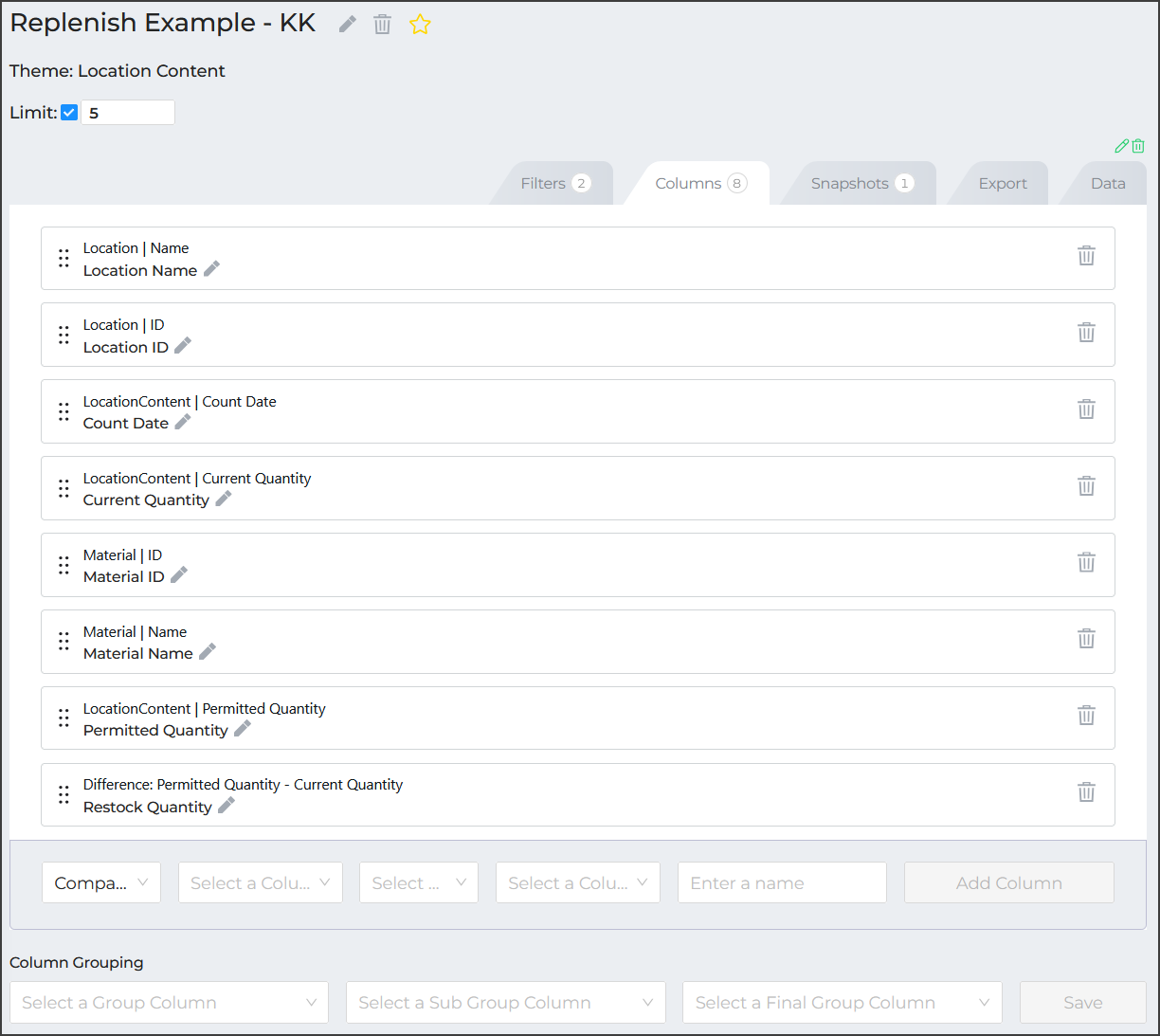Click the Column Grouping heading
Screen dimensions: 1160x1036
pos(77,962)
